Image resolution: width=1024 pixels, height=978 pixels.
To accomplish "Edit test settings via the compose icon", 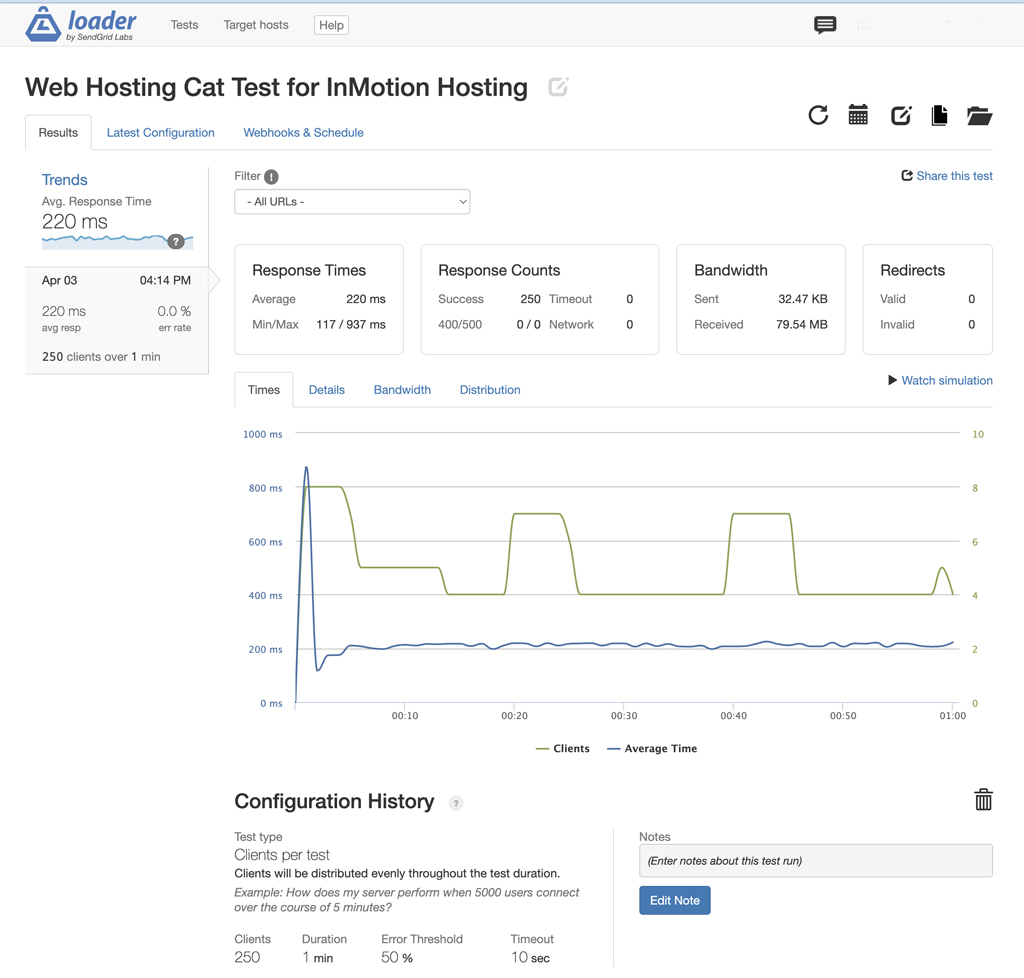I will (899, 115).
